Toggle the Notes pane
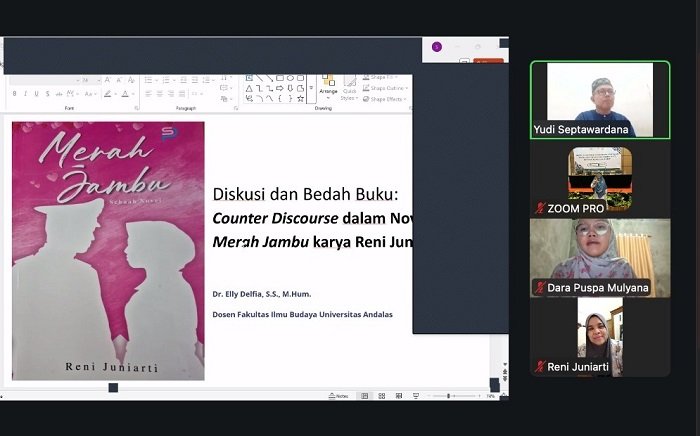 [x=338, y=396]
